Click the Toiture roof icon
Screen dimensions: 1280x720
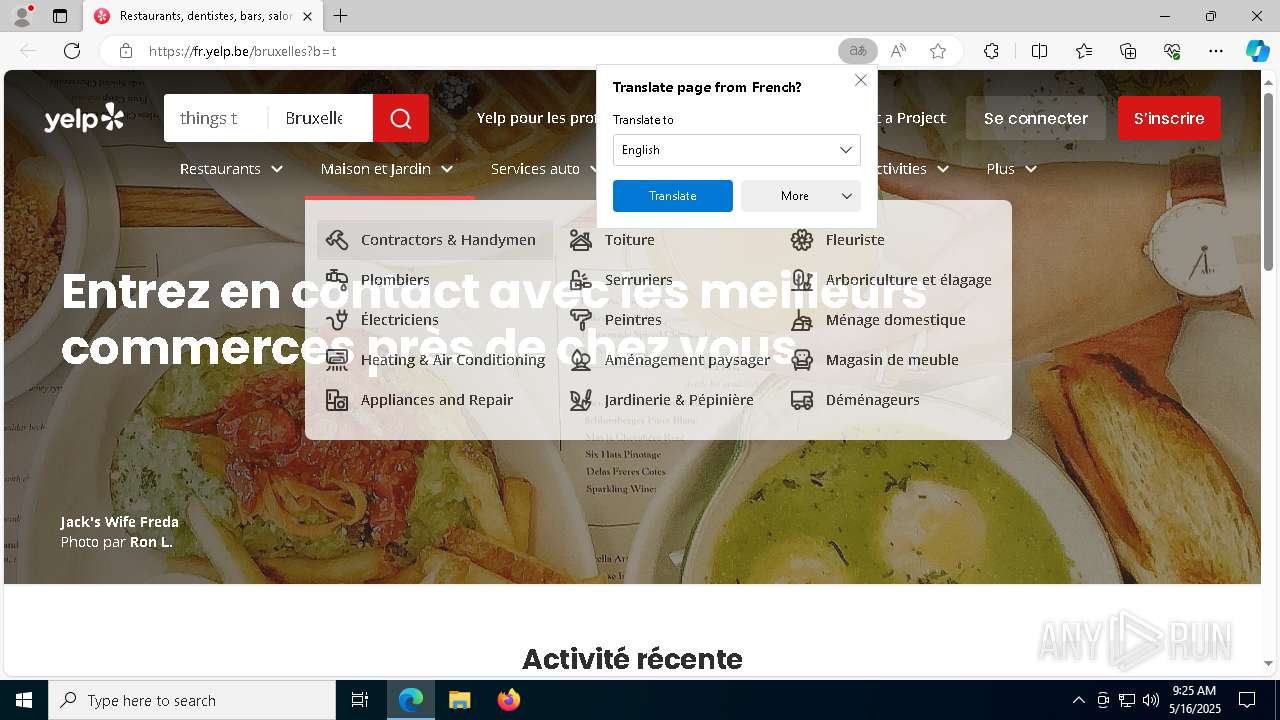[x=581, y=240]
